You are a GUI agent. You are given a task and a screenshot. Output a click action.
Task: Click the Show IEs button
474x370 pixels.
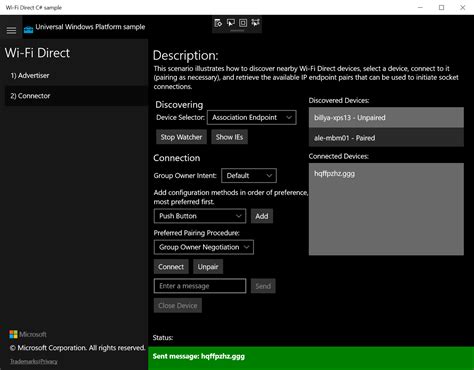point(229,137)
